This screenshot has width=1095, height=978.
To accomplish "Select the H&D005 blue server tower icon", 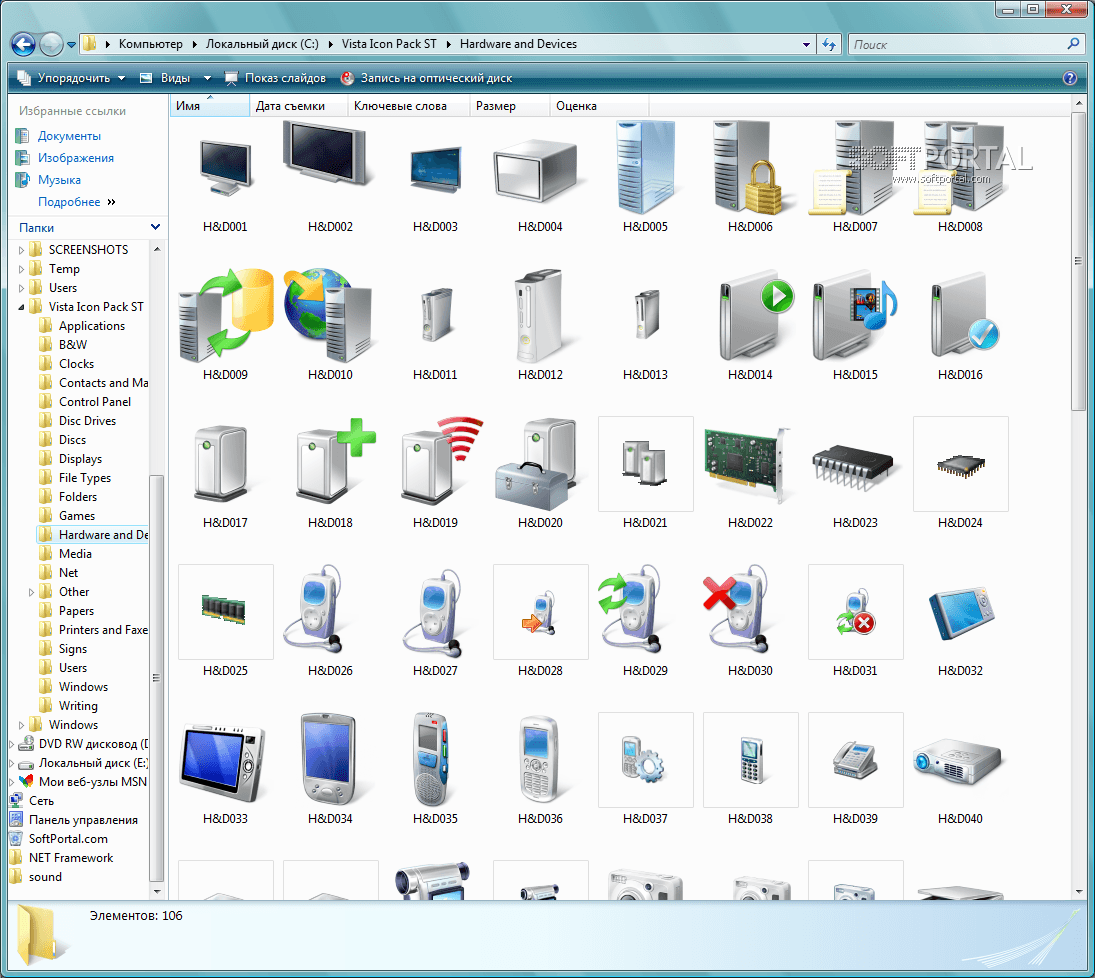I will (x=645, y=168).
